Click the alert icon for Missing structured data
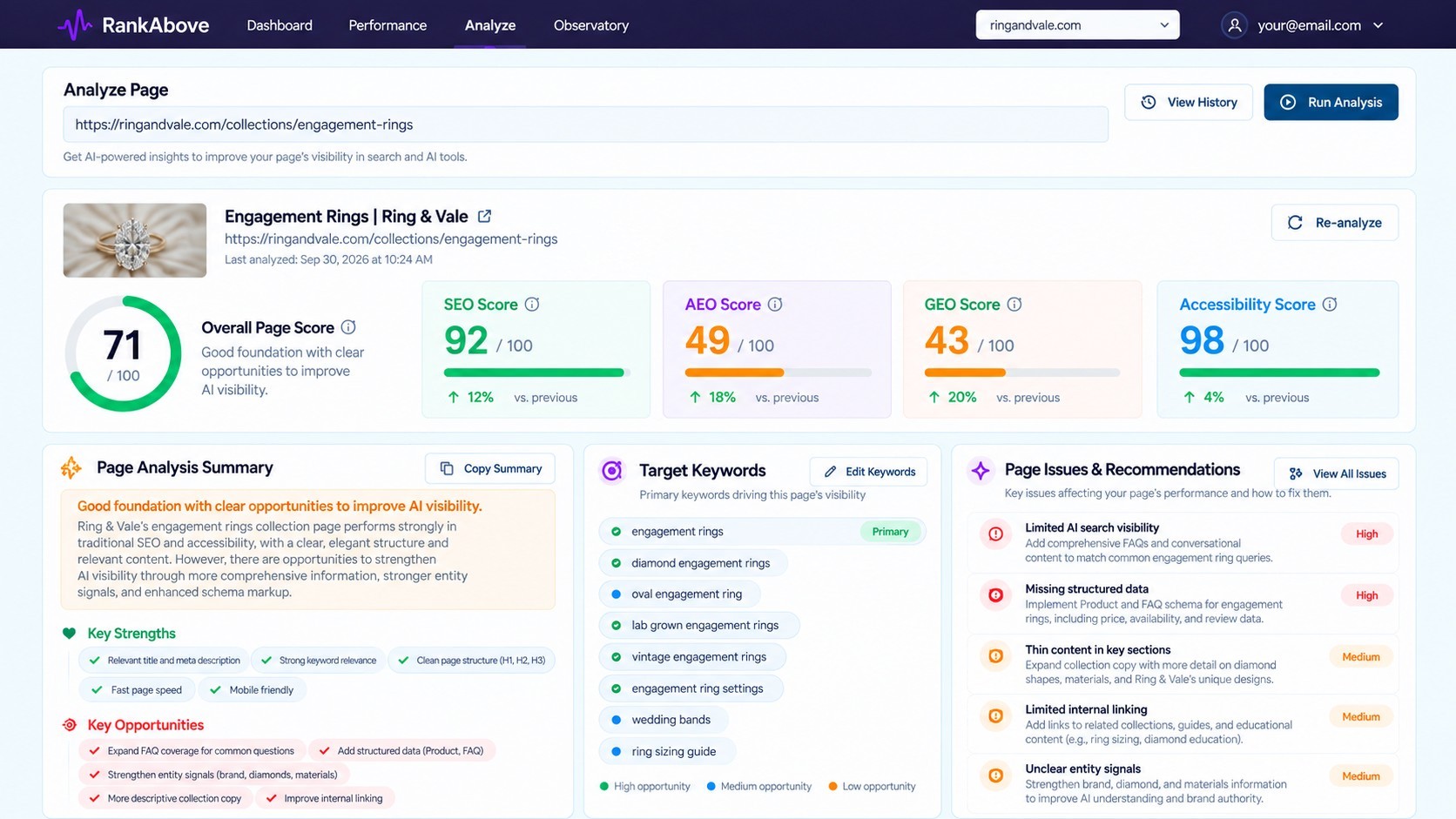This screenshot has width=1456, height=819. 995,595
